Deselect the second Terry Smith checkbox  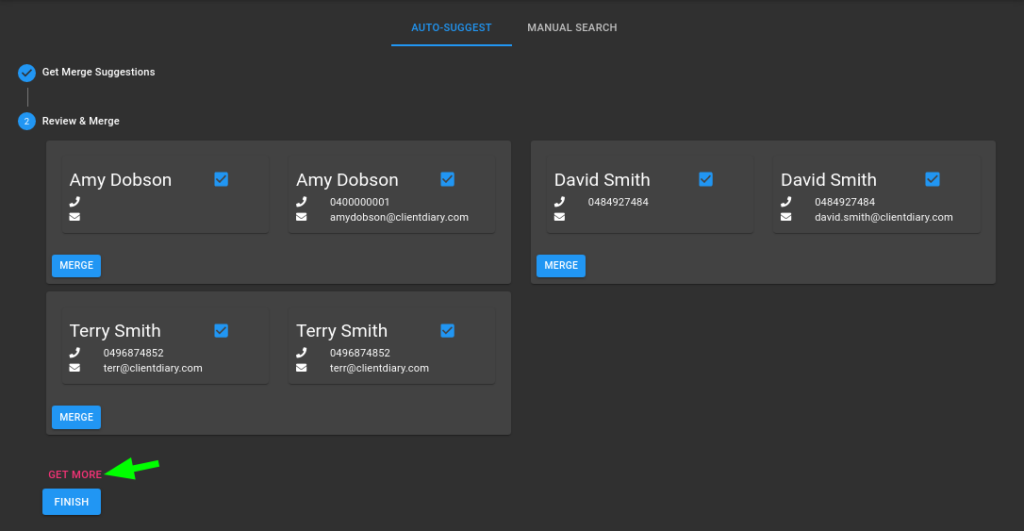[x=447, y=330]
